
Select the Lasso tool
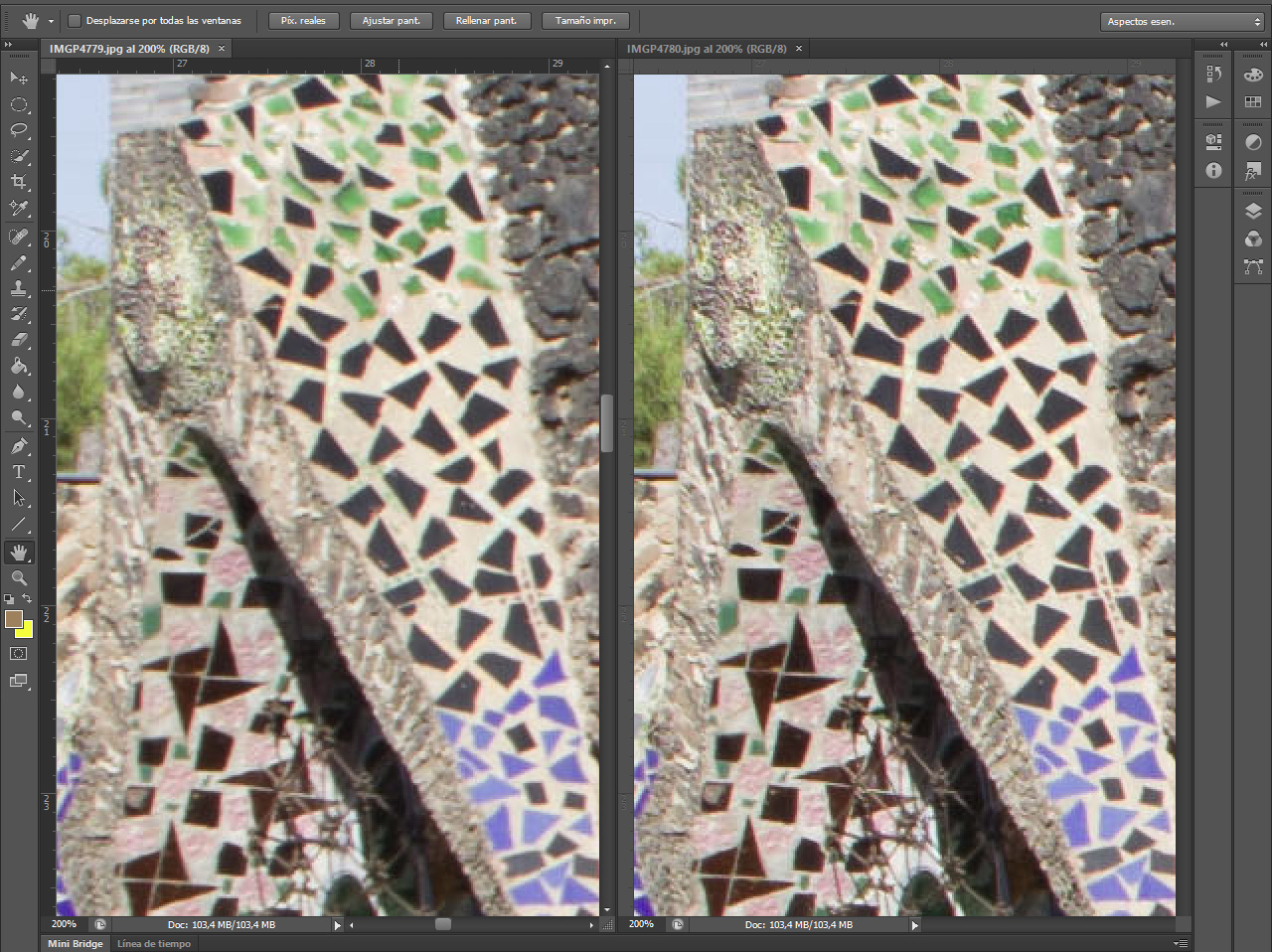19,130
